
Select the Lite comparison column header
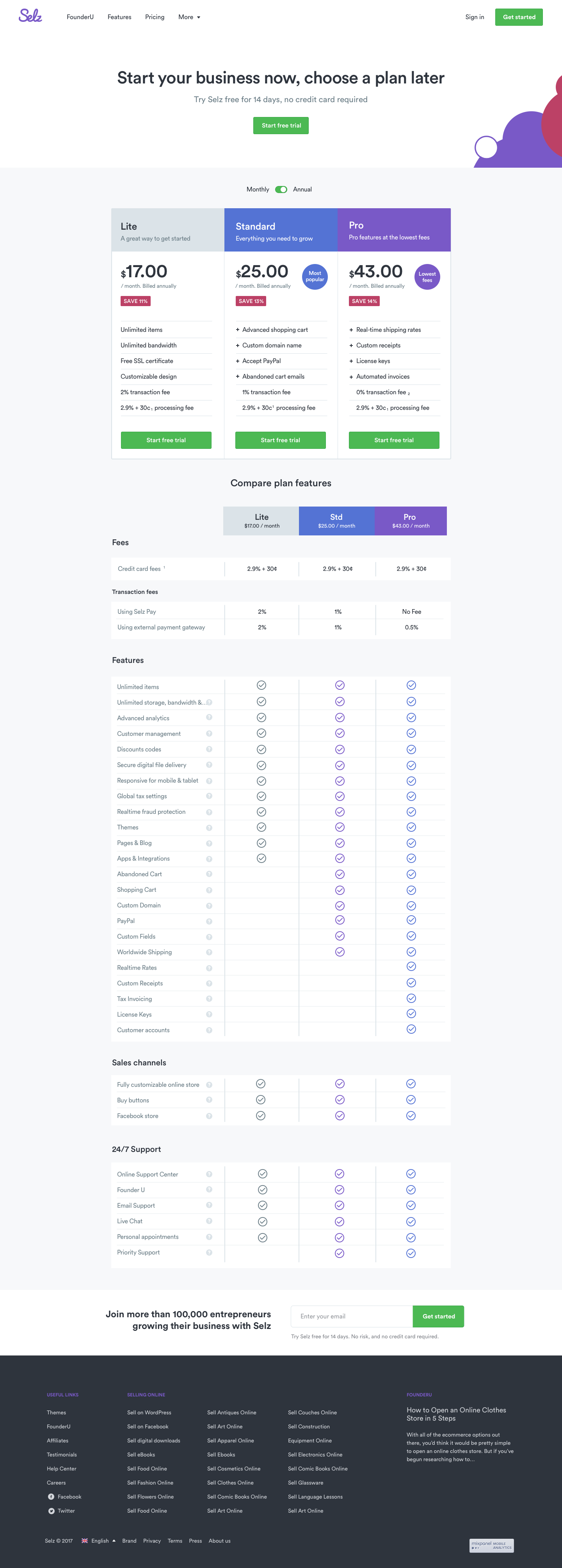point(261,521)
